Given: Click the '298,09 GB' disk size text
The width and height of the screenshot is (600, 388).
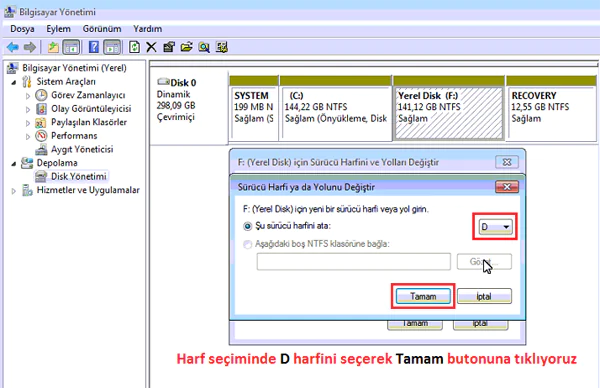Looking at the screenshot, I should point(176,106).
